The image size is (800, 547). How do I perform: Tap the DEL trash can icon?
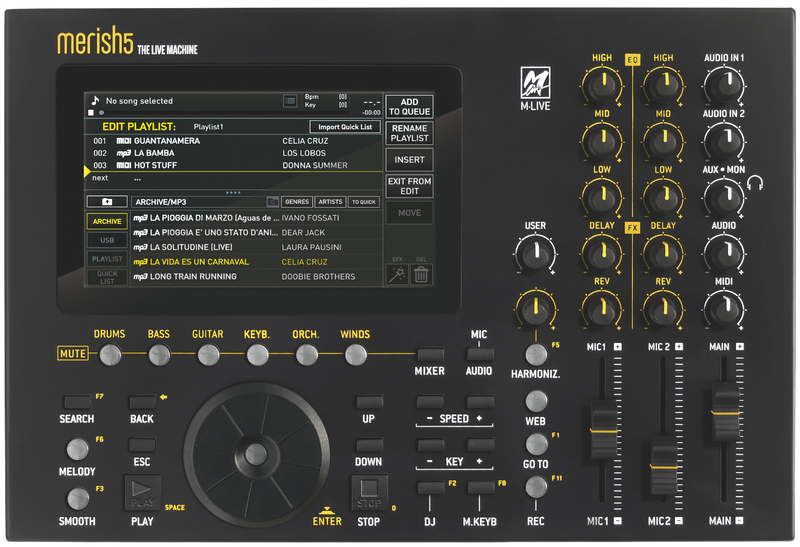pos(421,275)
